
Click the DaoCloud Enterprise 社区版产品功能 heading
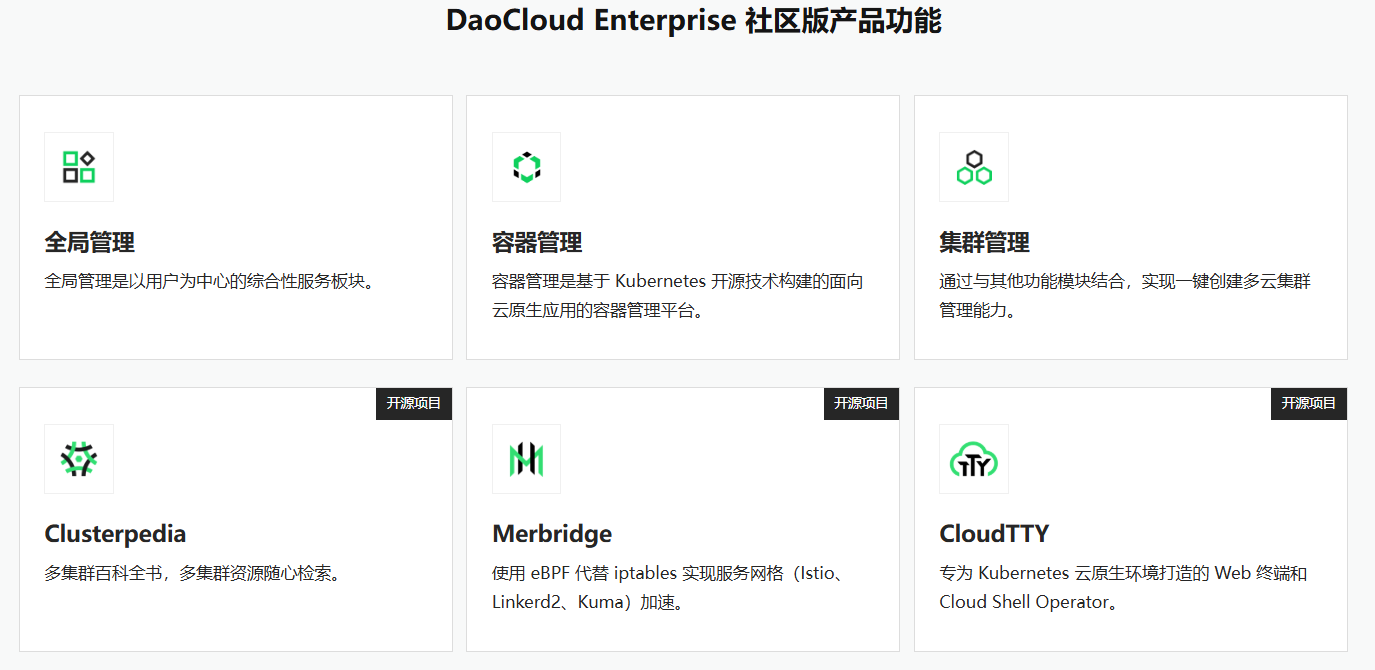click(693, 21)
